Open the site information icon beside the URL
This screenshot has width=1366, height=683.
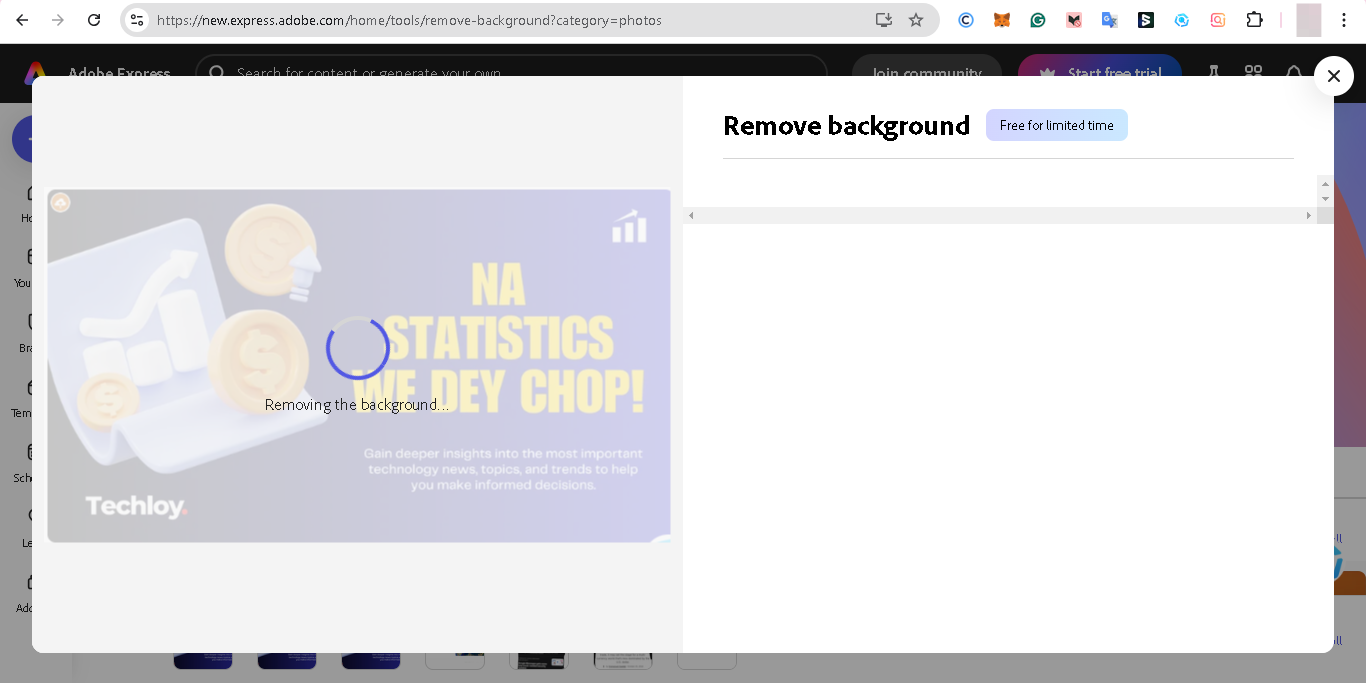(138, 20)
